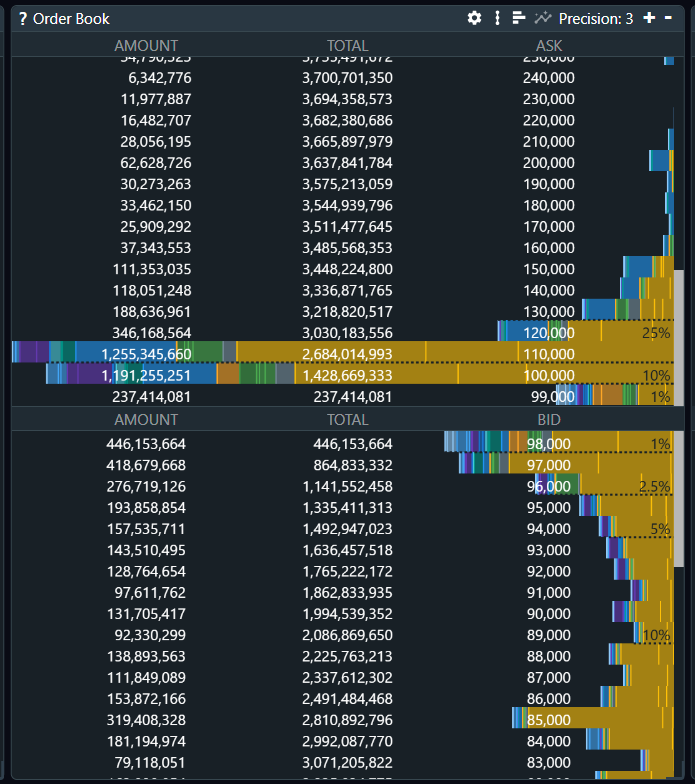Select the ask price 230,000
Screen dimensions: 695x784
tap(548, 99)
